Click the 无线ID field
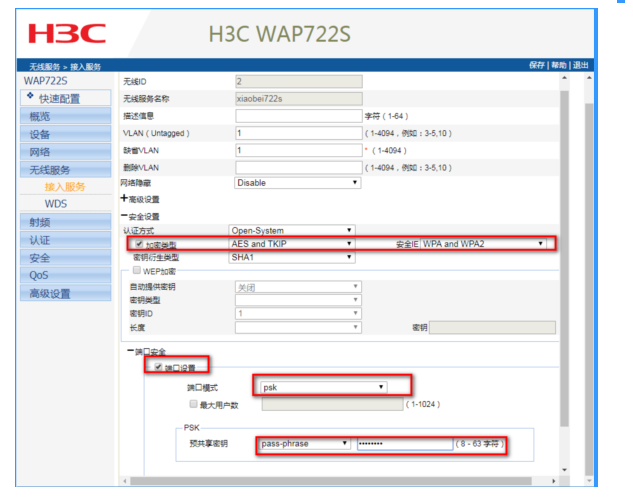 click(299, 82)
